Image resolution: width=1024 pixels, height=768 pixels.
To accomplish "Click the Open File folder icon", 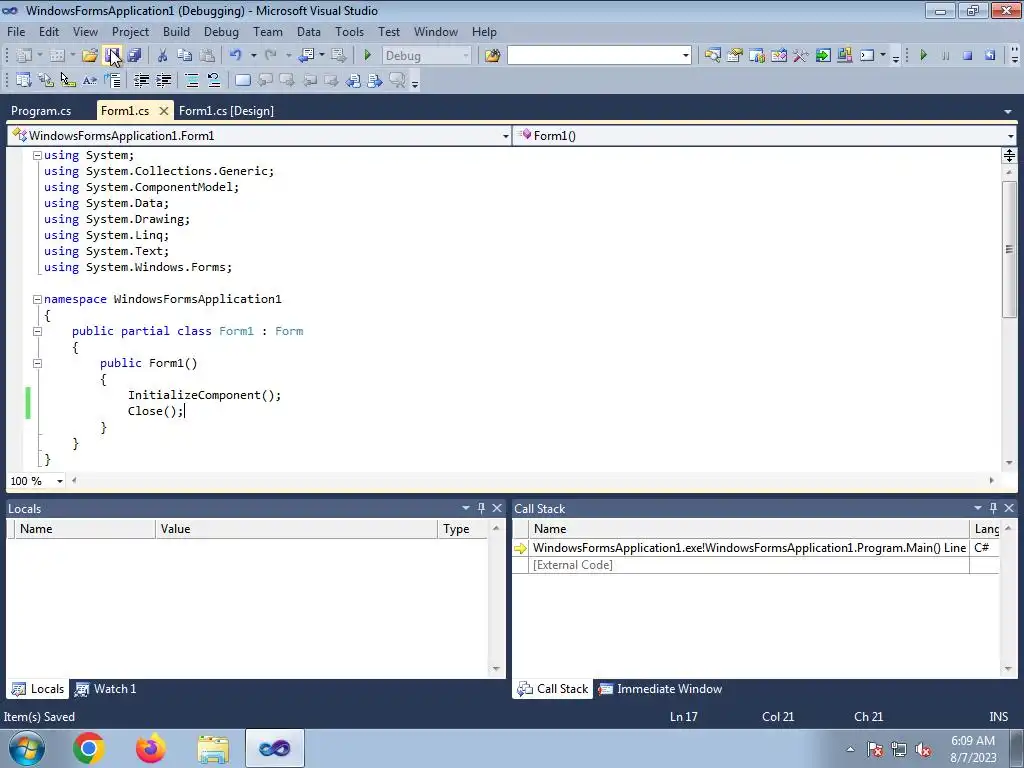I will click(89, 56).
